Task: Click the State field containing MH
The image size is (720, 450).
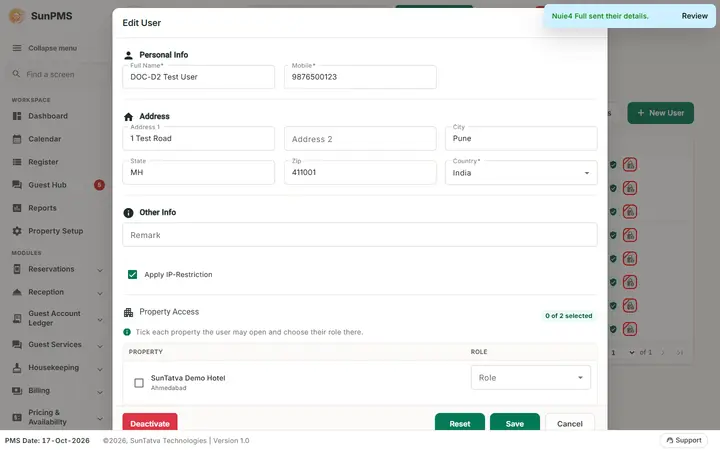Action: (x=198, y=173)
